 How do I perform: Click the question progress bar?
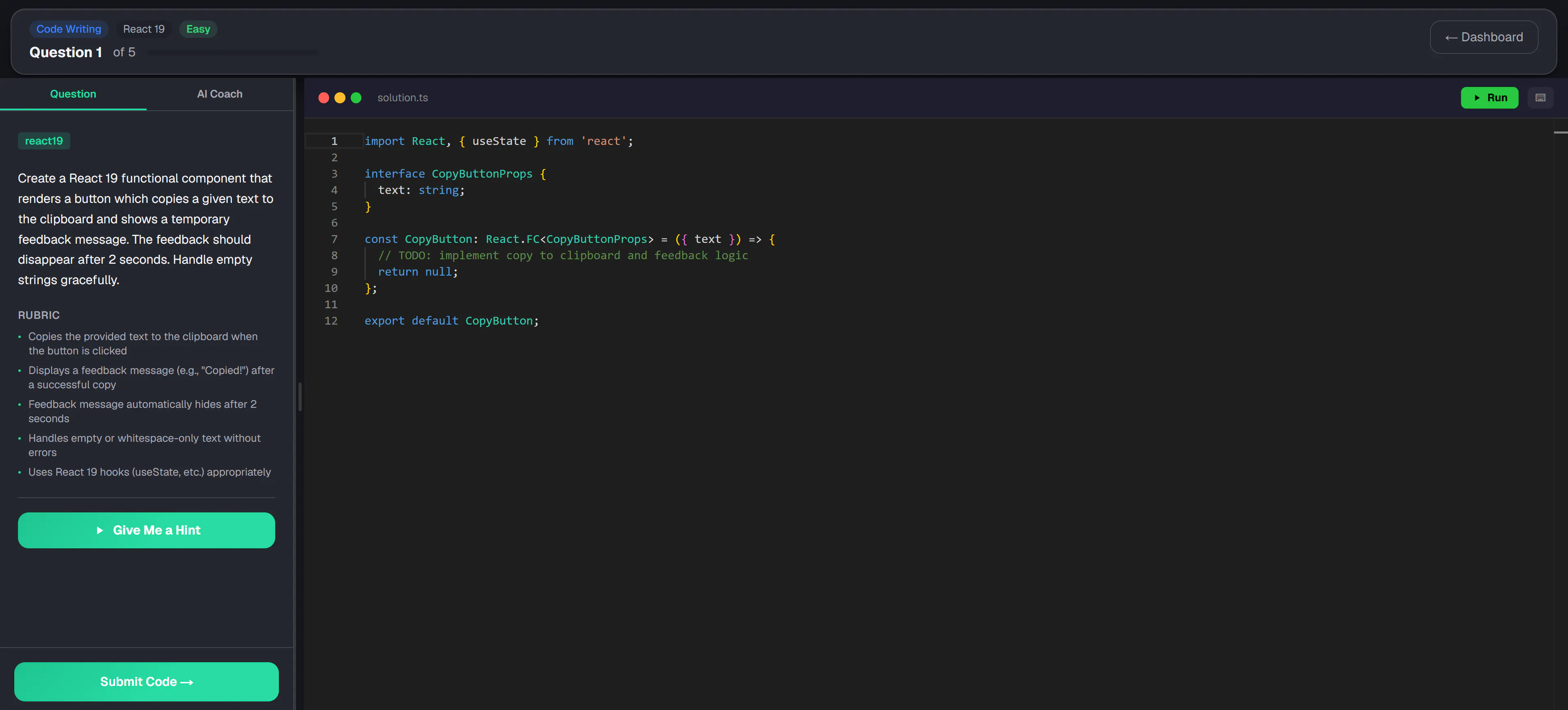(x=232, y=52)
